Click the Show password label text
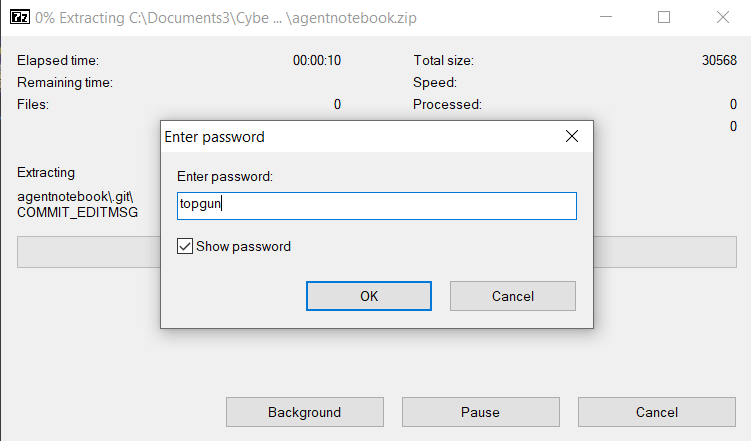Image resolution: width=751 pixels, height=441 pixels. (243, 246)
